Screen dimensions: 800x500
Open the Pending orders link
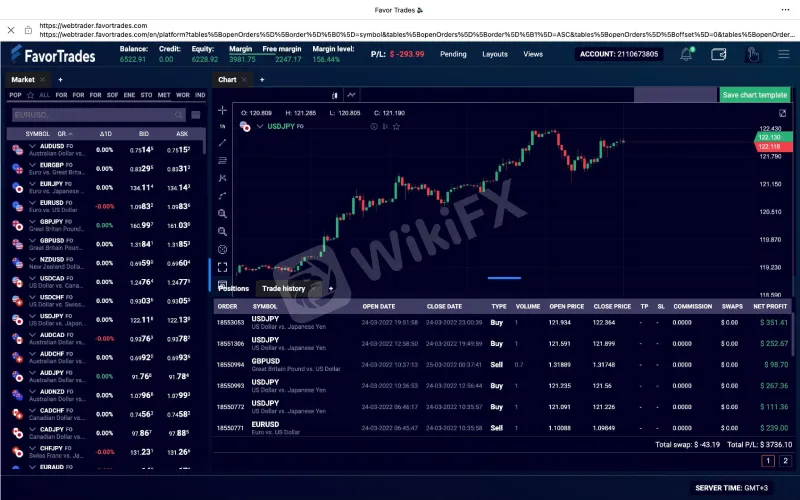[x=453, y=54]
